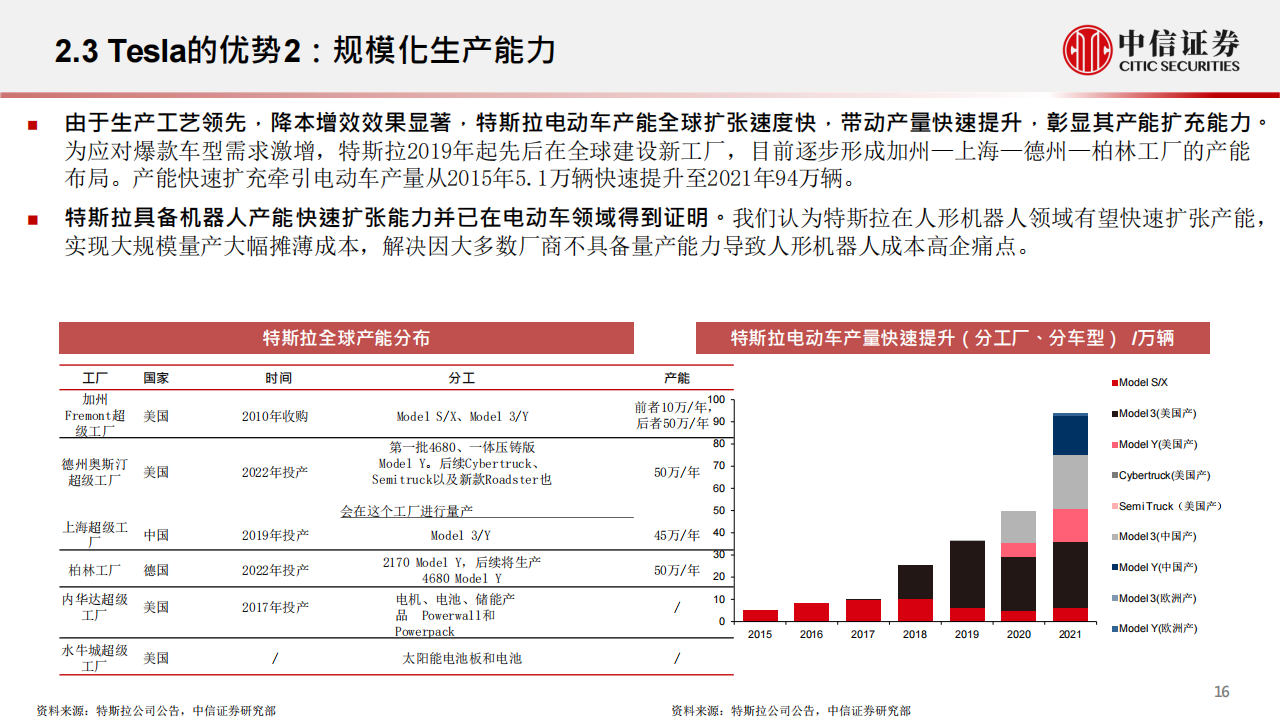
Task: Click the '2019年投产' time cell
Action: [x=275, y=535]
